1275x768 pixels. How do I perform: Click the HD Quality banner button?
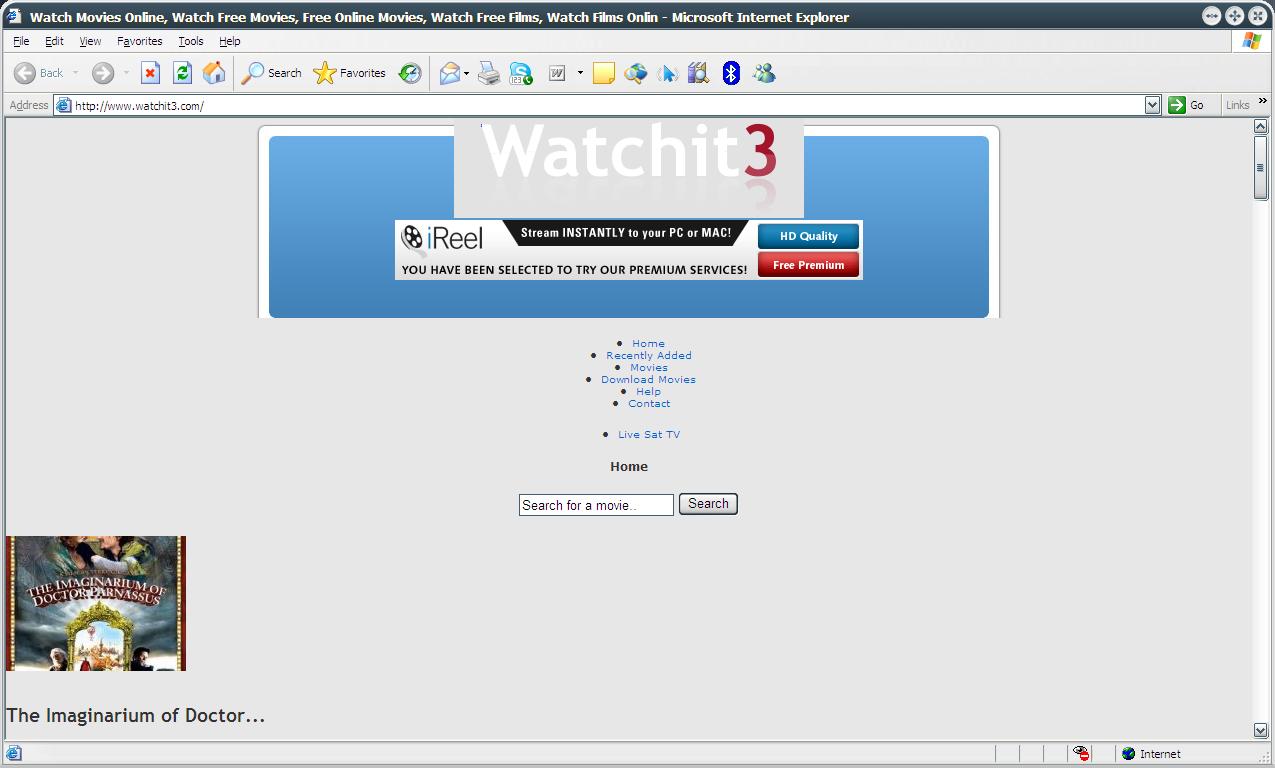pos(808,236)
